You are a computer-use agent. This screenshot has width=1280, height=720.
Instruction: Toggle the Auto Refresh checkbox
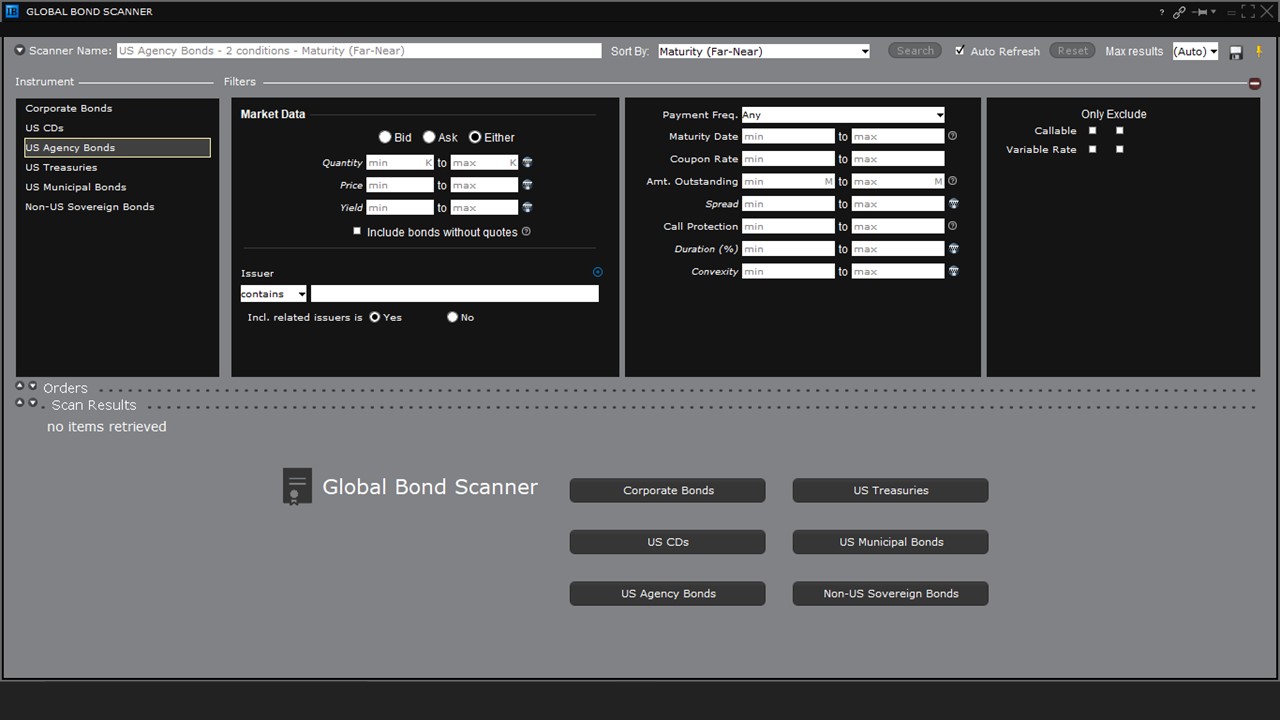click(960, 51)
